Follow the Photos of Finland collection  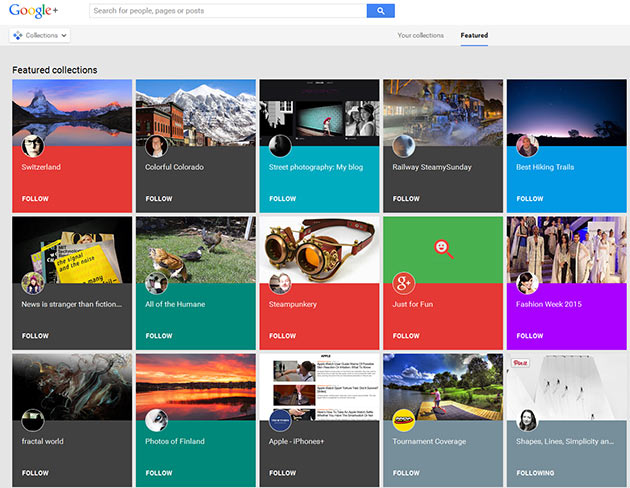click(x=159, y=473)
